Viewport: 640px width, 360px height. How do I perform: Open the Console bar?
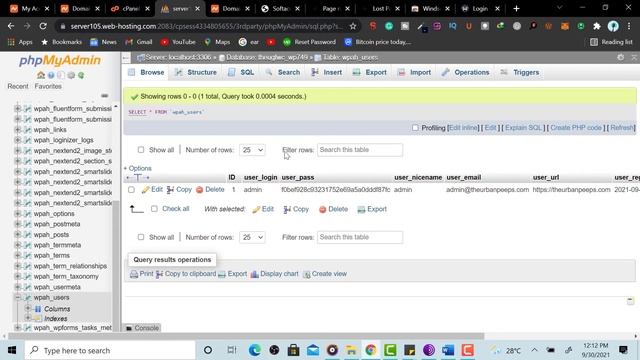point(142,328)
